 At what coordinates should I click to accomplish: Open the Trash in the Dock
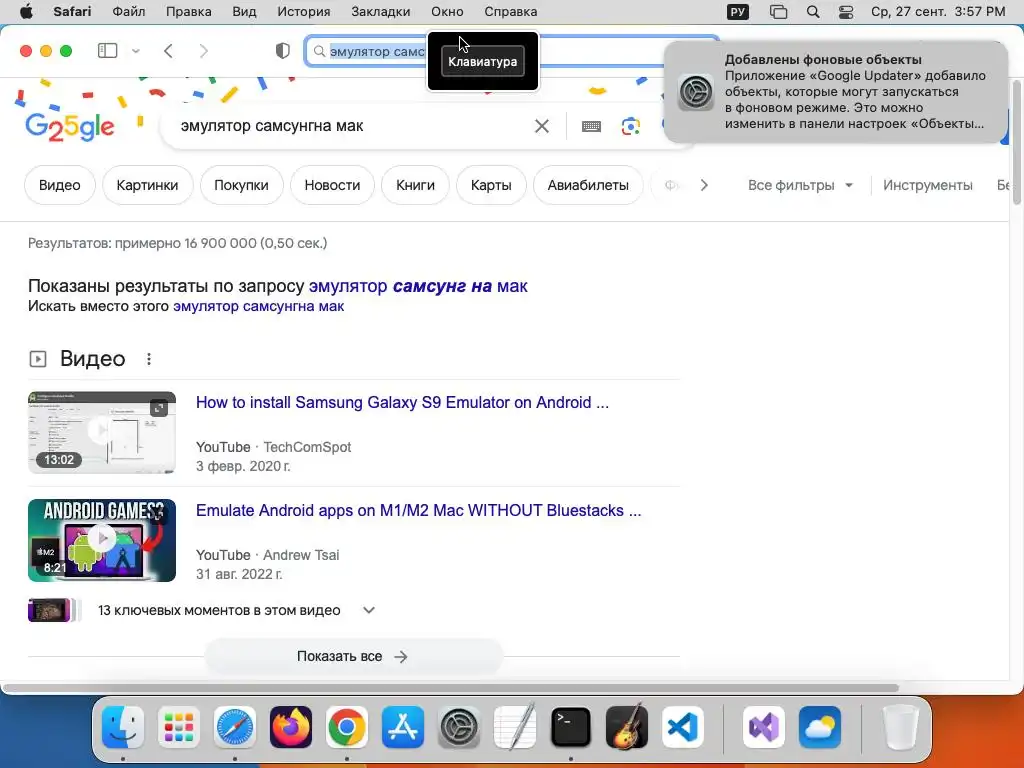(x=901, y=727)
